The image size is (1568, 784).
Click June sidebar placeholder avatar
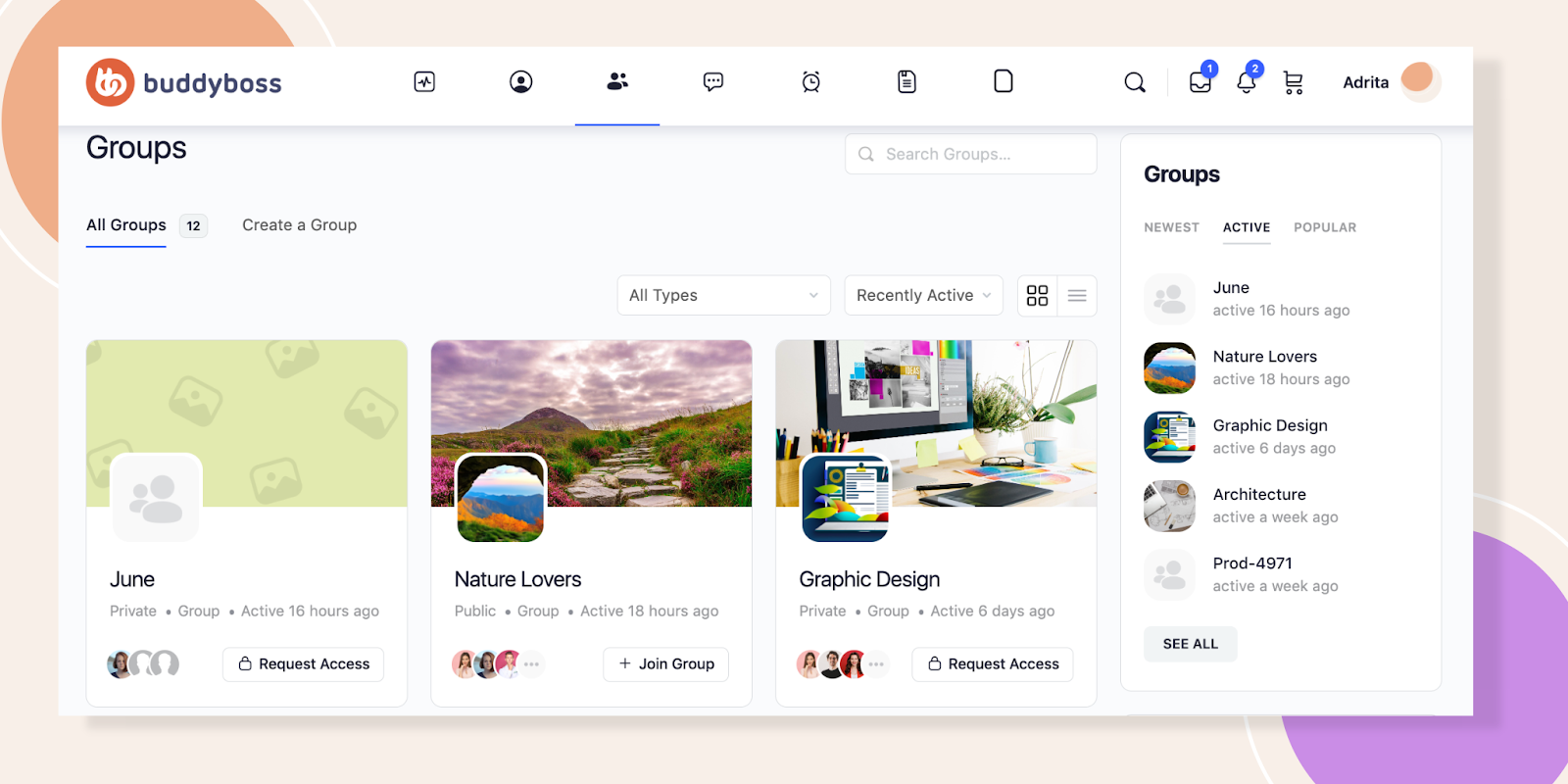click(1170, 299)
